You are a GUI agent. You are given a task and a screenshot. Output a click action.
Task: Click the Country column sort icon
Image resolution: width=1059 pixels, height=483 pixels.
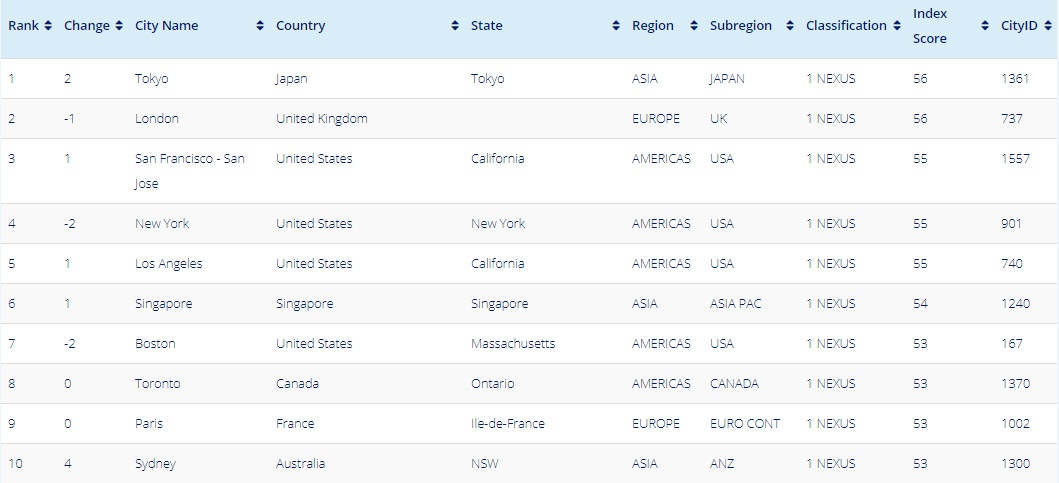click(455, 26)
